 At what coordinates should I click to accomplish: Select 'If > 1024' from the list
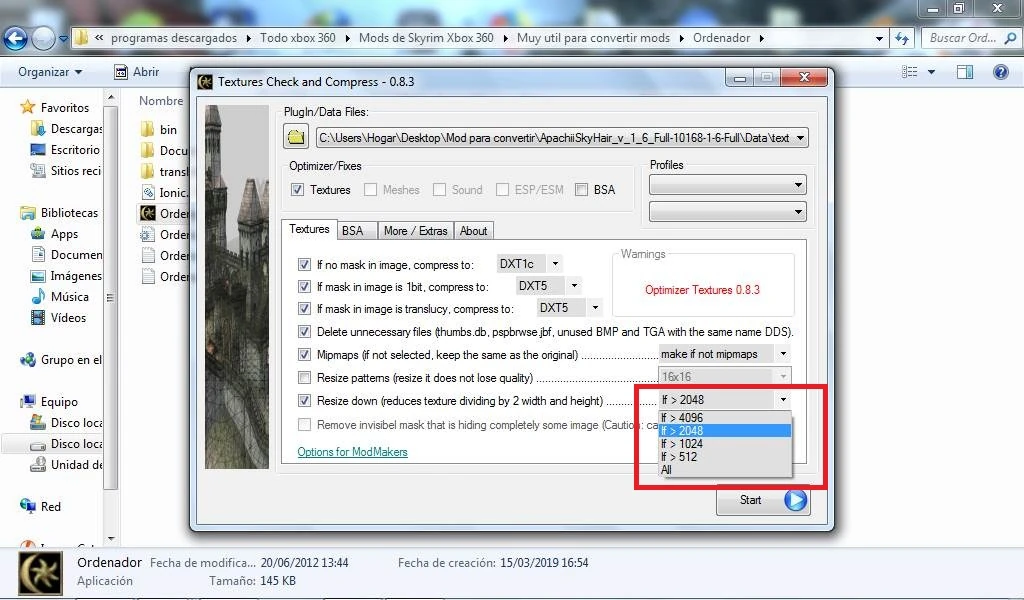725,444
